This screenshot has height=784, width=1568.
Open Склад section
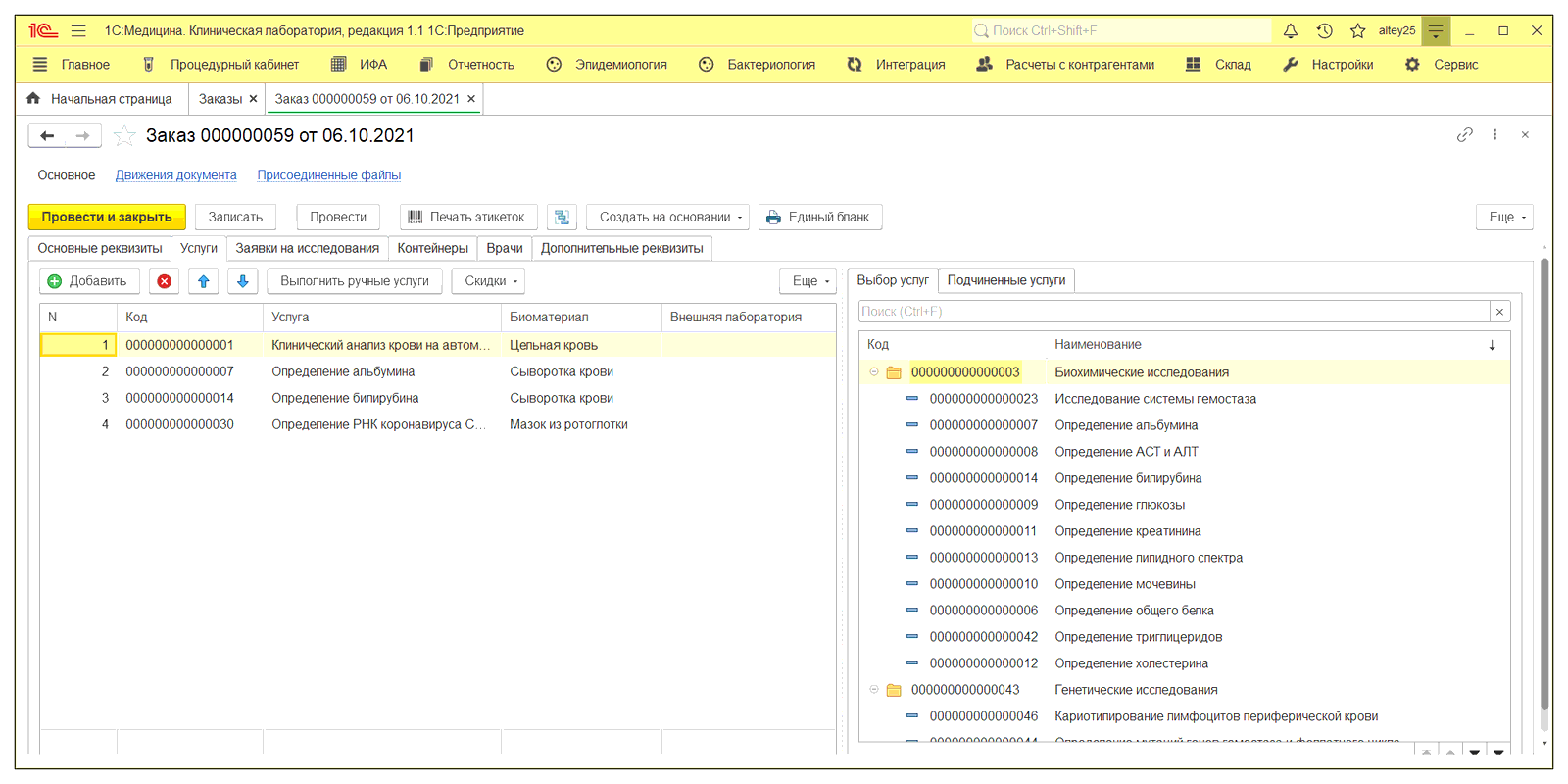(1218, 64)
